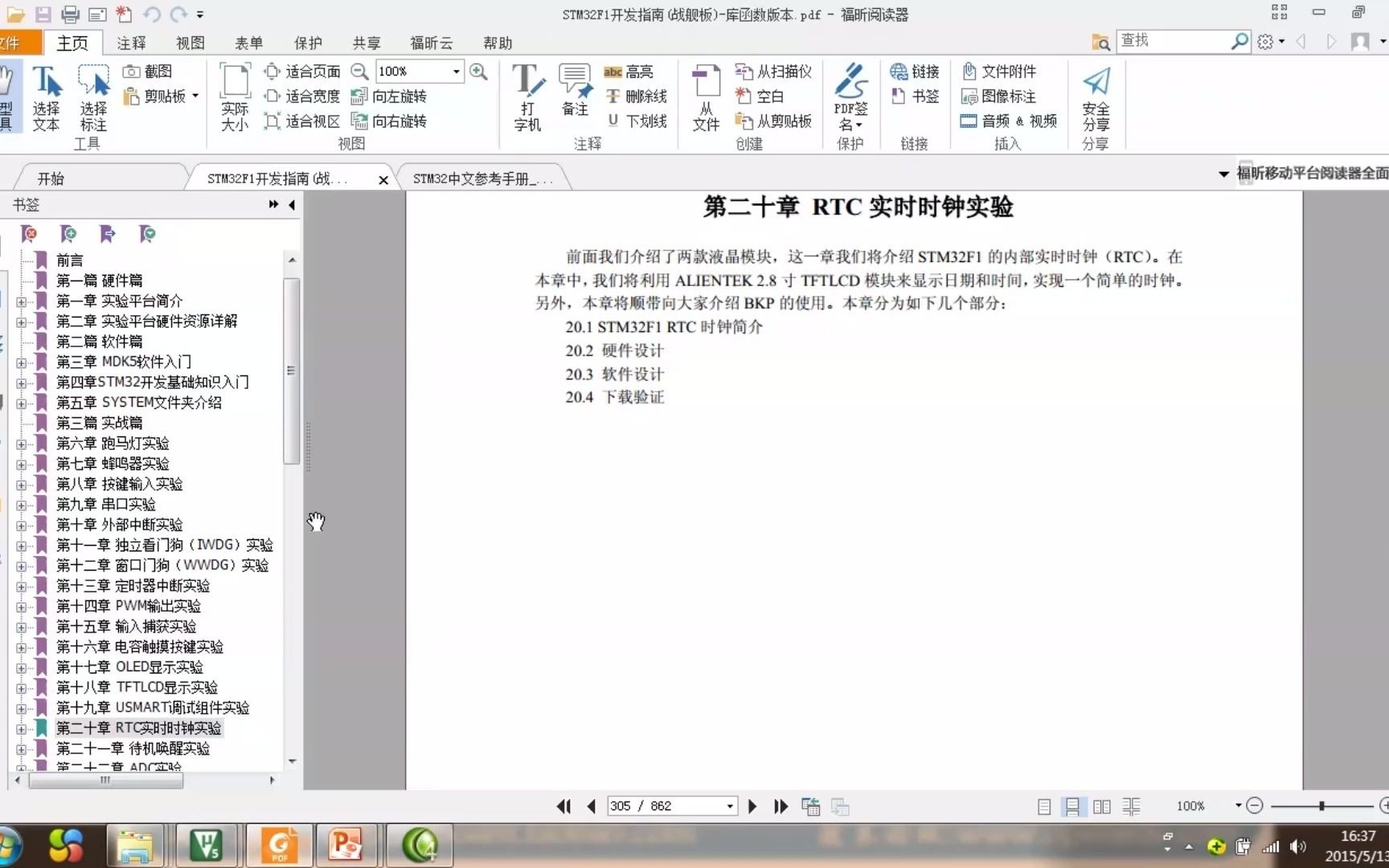This screenshot has width=1389, height=868.
Task: Click inside the 查找 search field
Action: point(1174,40)
